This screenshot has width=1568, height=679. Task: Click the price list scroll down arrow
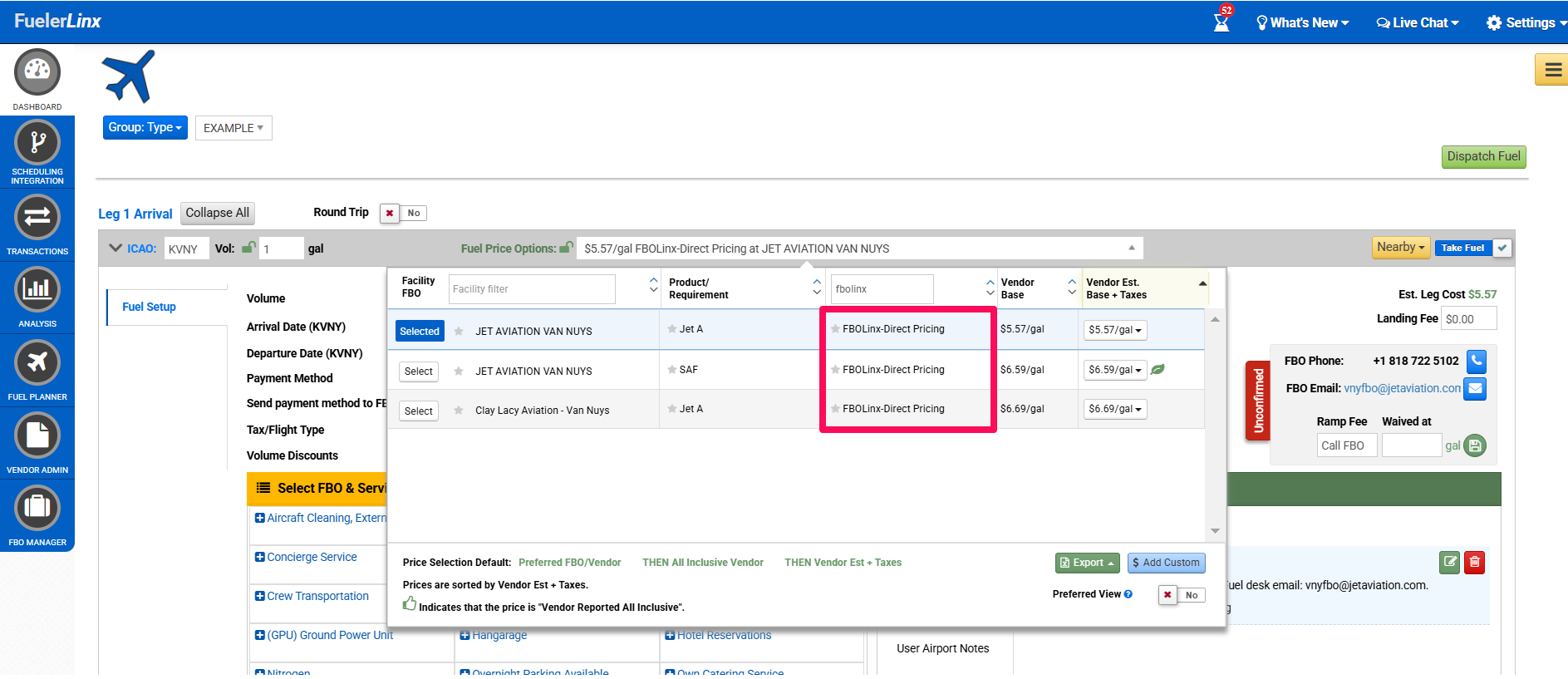(x=1215, y=530)
